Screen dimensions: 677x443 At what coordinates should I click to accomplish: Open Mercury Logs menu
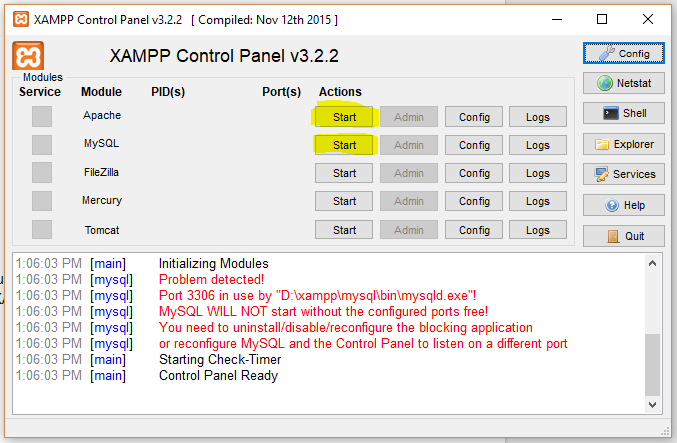[538, 201]
